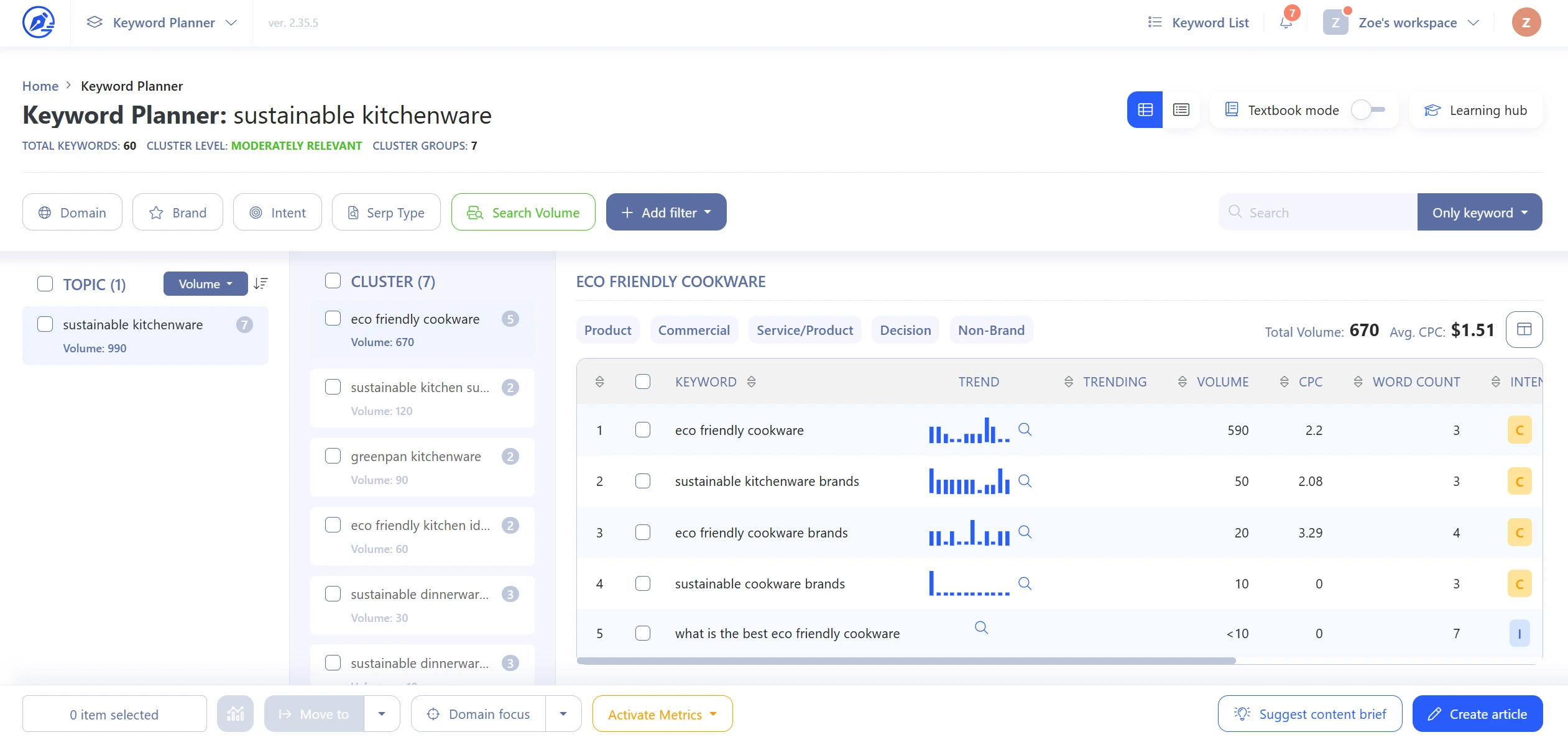Viewport: 1568px width, 740px height.
Task: Check the sustainable cookware brands row checkbox
Action: pos(643,583)
